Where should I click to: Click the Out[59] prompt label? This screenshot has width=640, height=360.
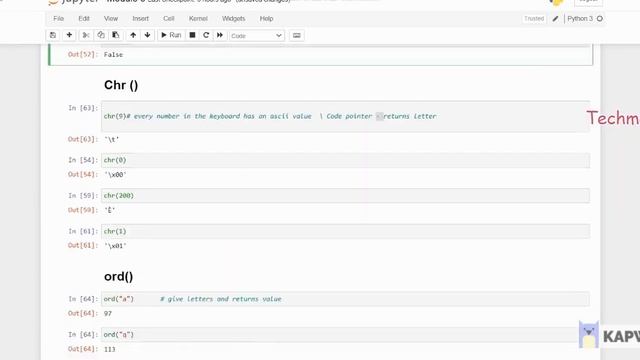pyautogui.click(x=83, y=210)
